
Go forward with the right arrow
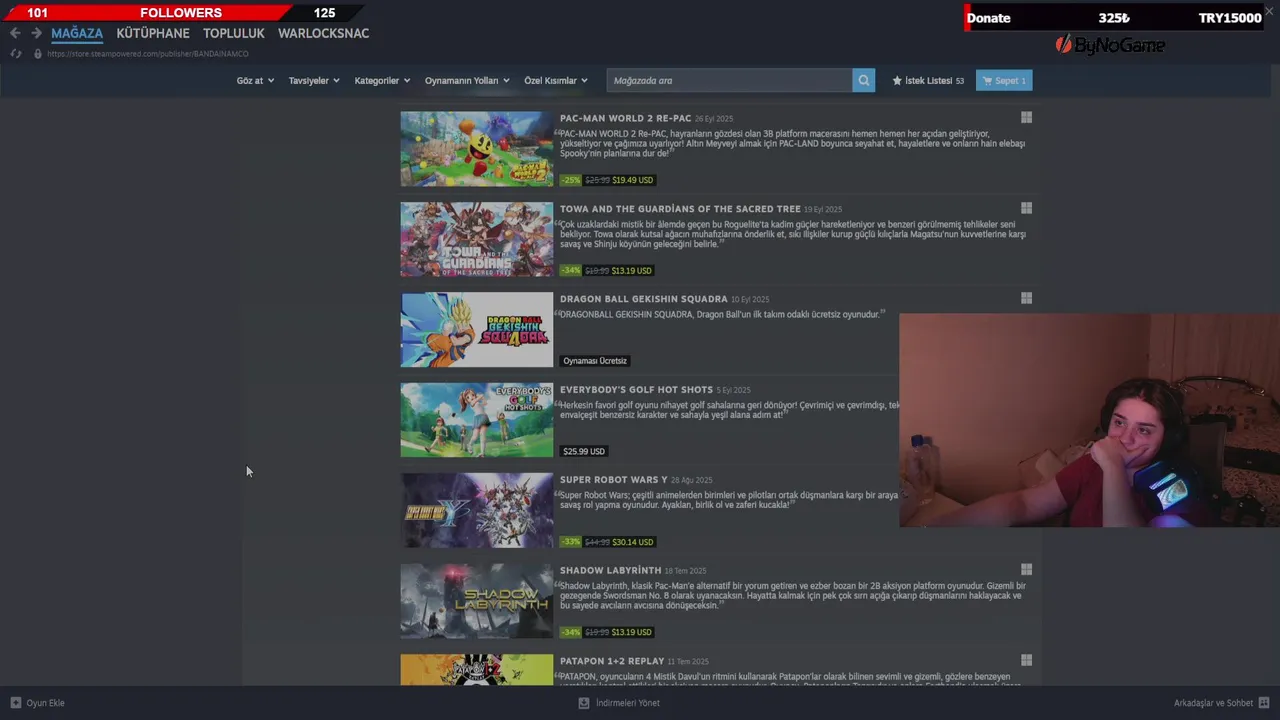point(36,33)
